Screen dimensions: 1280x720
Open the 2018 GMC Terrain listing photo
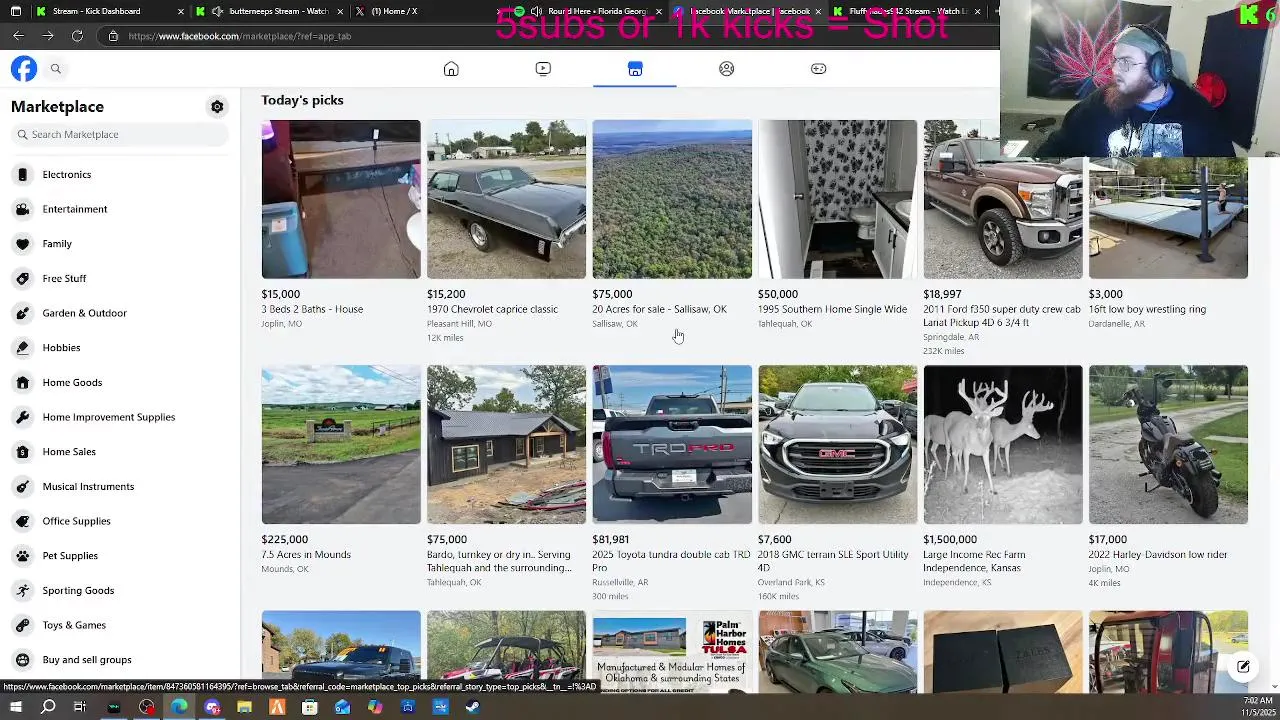click(x=837, y=445)
